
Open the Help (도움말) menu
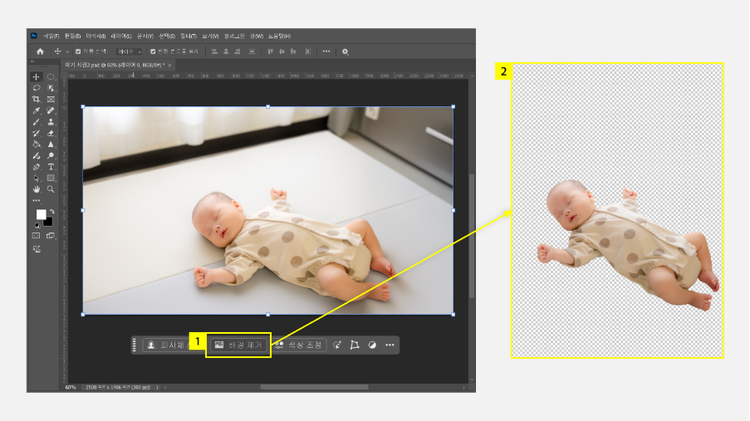point(279,36)
